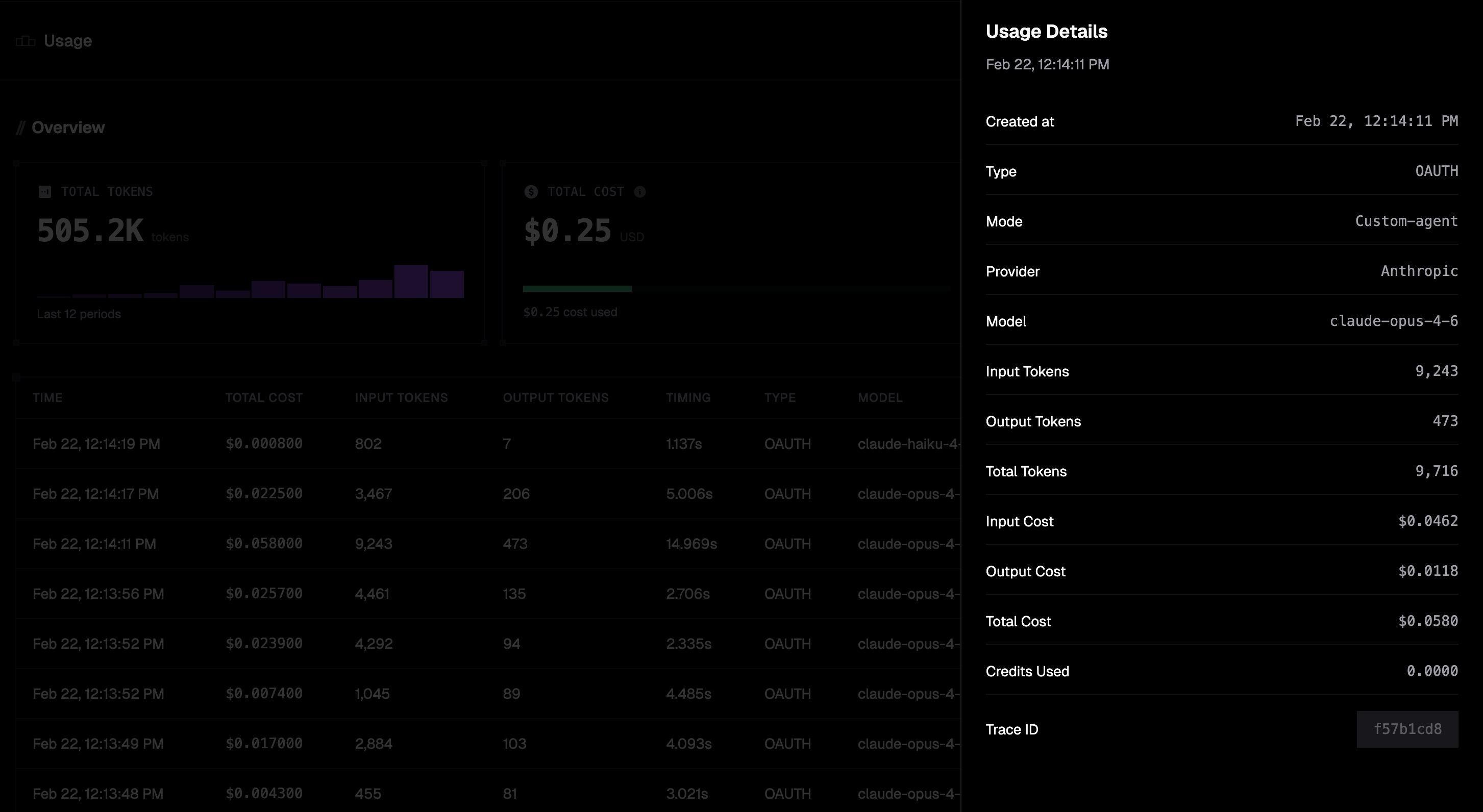Open the 12:14:19 PM claude-haiku usage row
This screenshot has width=1483, height=812.
pos(96,444)
